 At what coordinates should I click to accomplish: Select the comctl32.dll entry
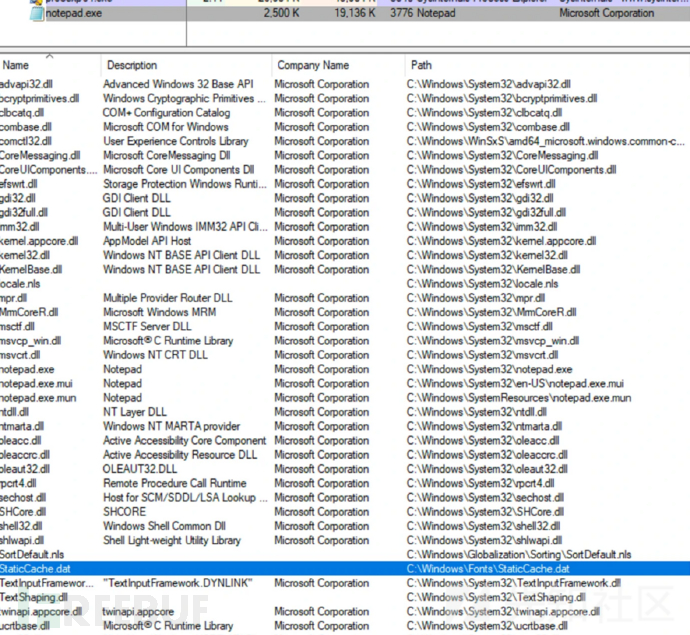tap(26, 142)
